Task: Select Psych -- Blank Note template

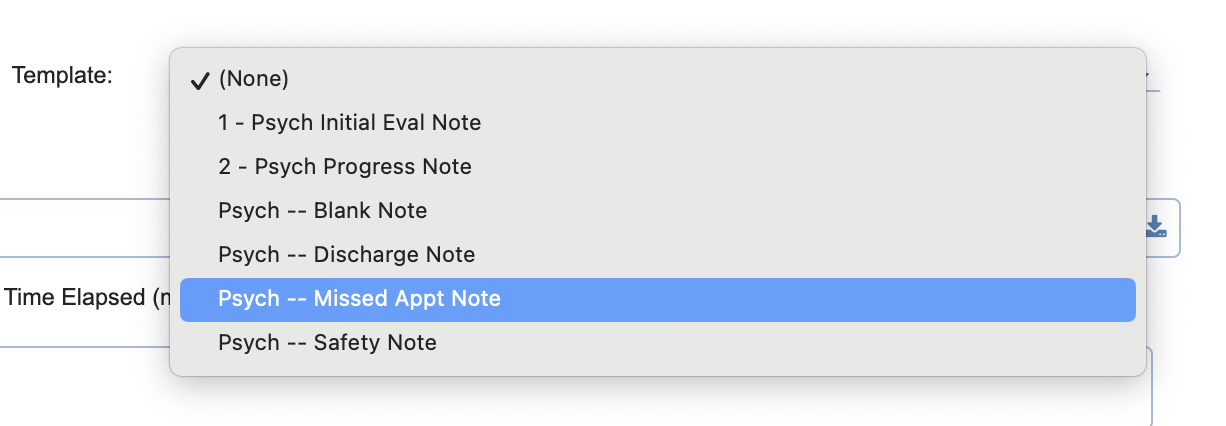Action: tap(658, 211)
